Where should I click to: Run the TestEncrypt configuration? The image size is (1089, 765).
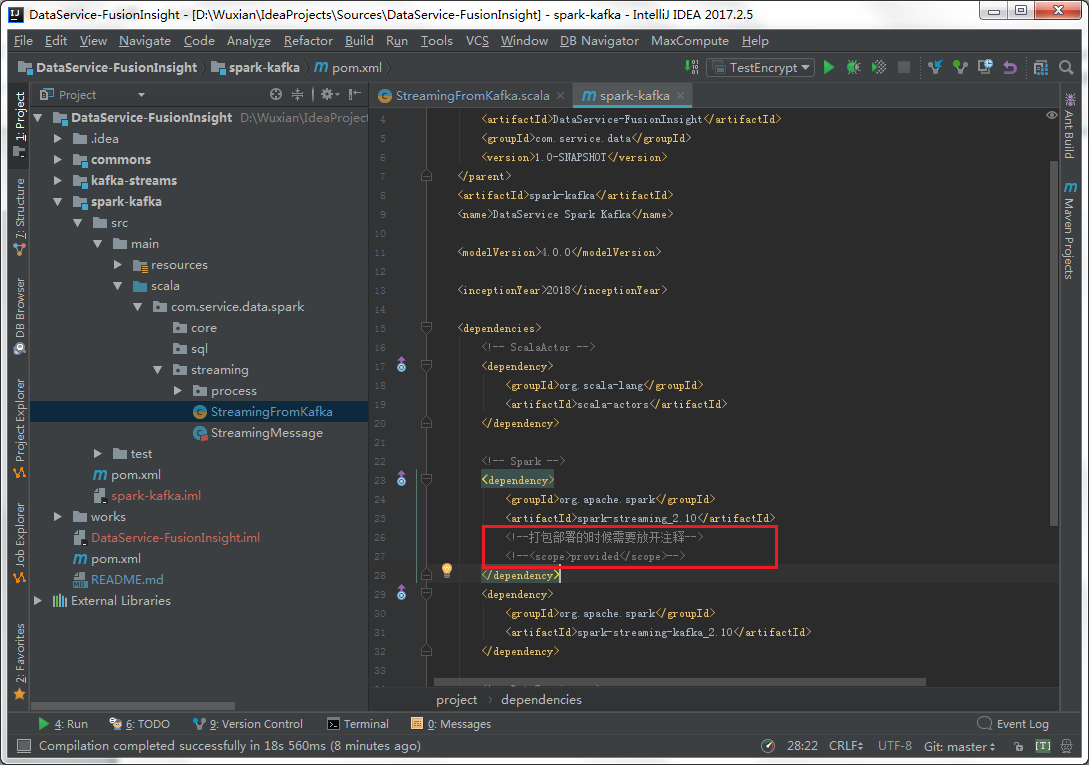point(829,67)
